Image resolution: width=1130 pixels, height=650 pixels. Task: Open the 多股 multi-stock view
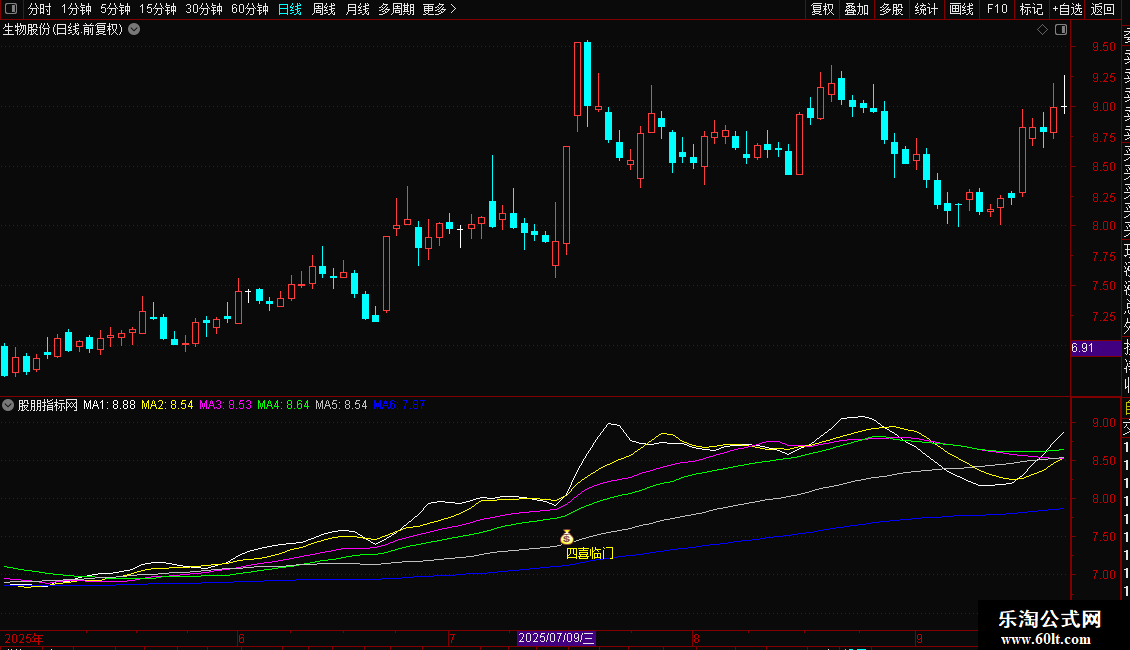[891, 9]
